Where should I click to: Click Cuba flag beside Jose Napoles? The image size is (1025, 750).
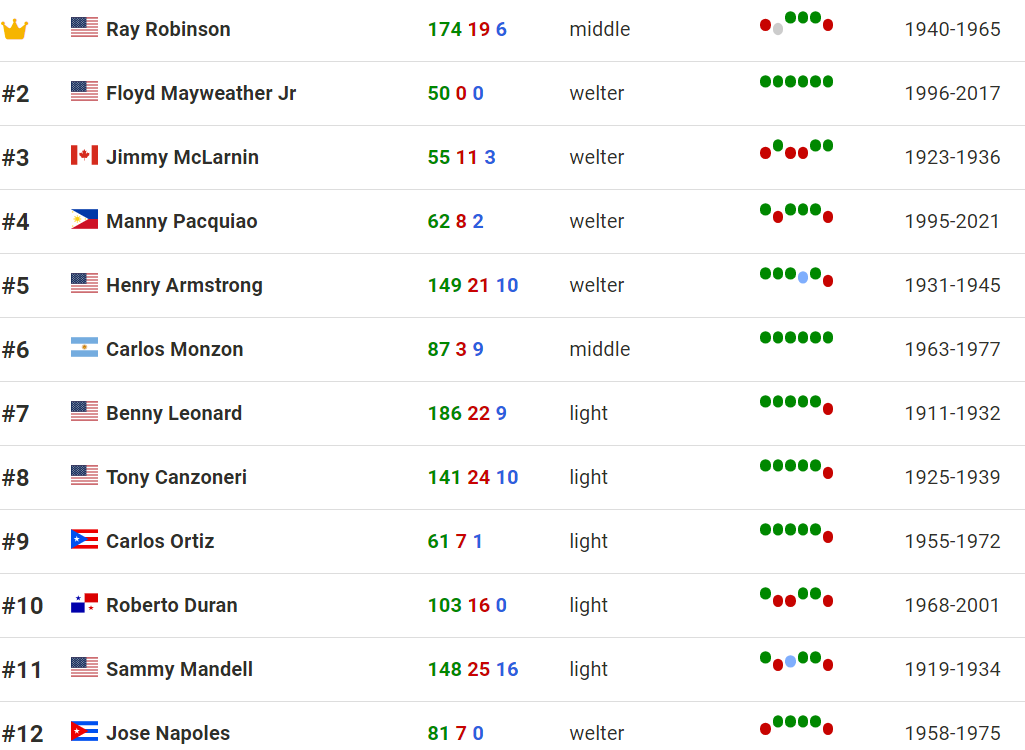tap(84, 731)
